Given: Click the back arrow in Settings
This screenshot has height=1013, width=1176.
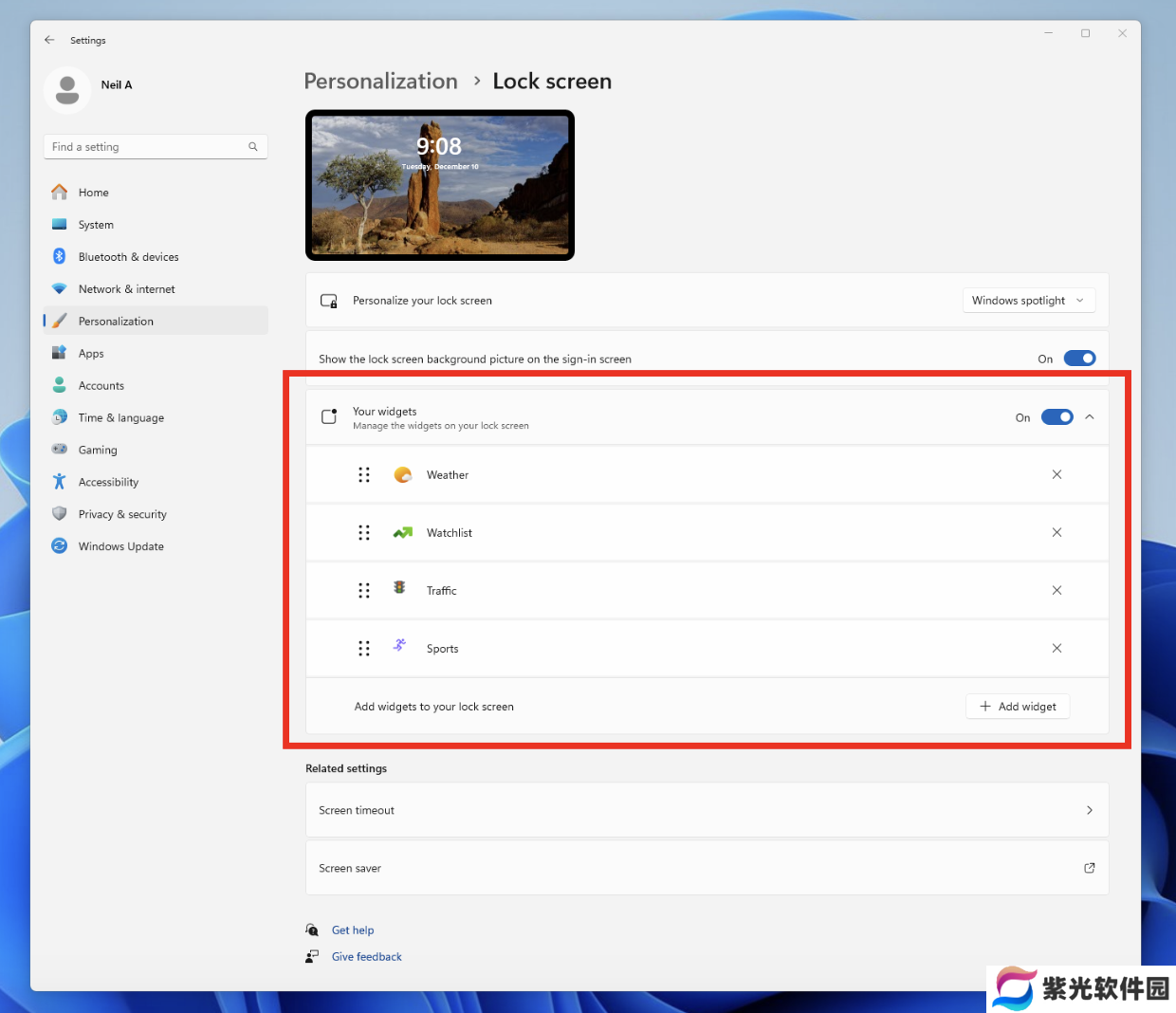Looking at the screenshot, I should (49, 40).
